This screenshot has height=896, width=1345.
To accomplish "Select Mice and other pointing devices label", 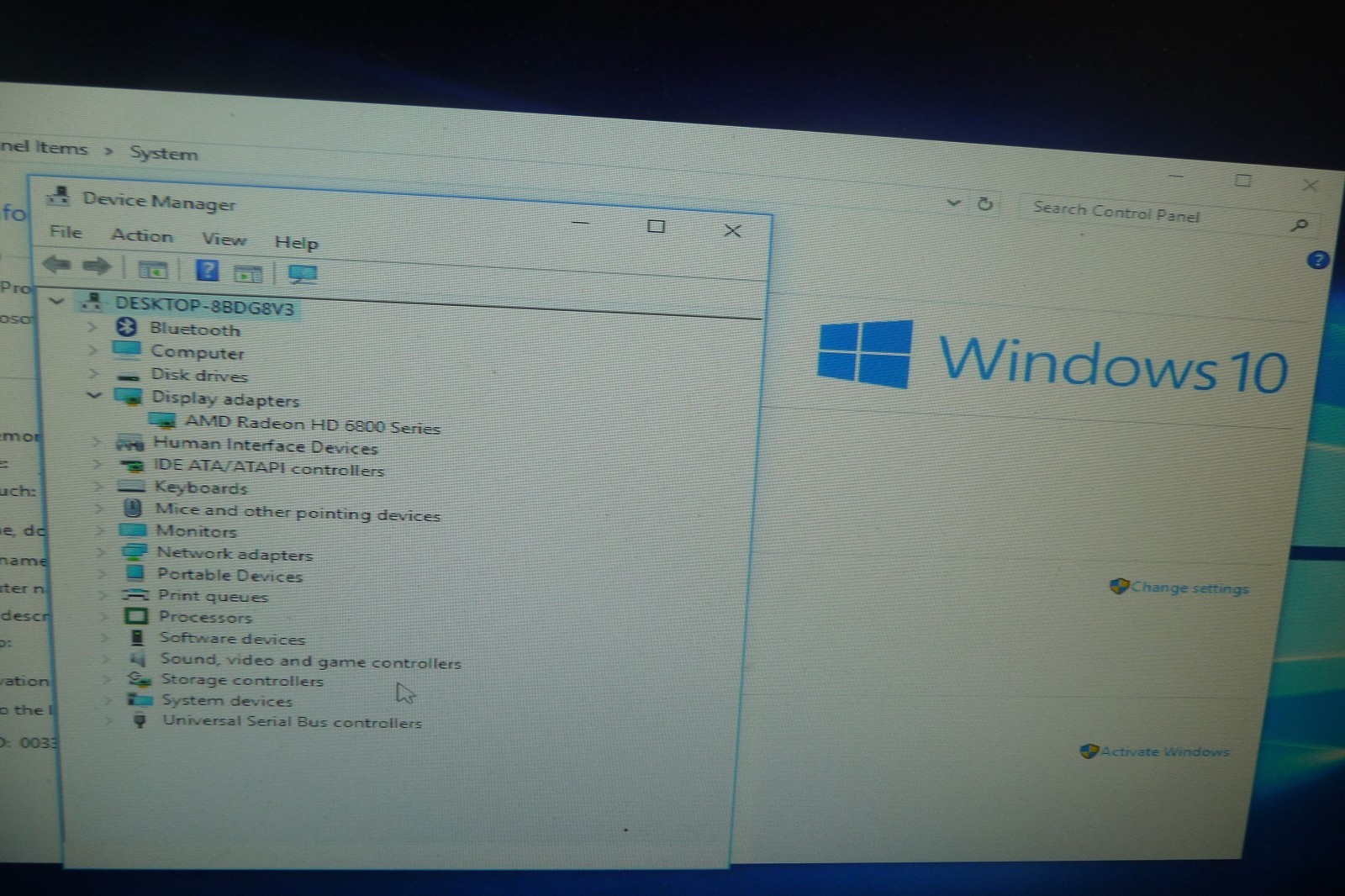I will tap(298, 512).
